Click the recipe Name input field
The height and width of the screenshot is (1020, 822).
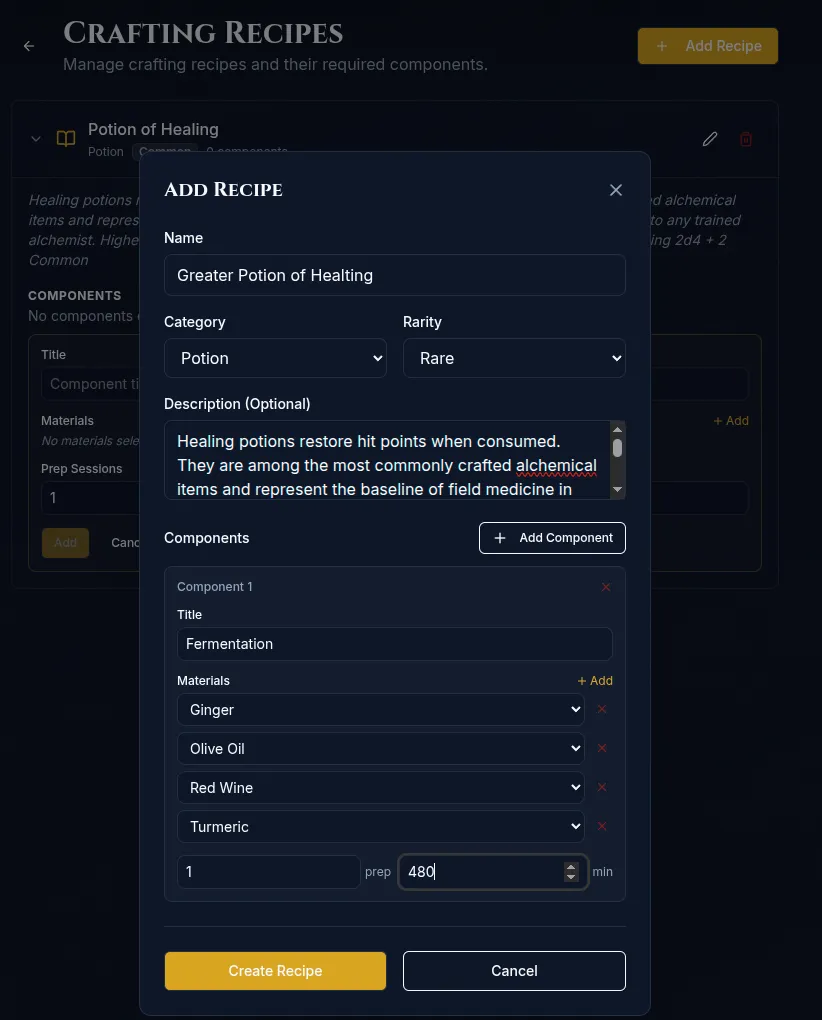(x=395, y=275)
